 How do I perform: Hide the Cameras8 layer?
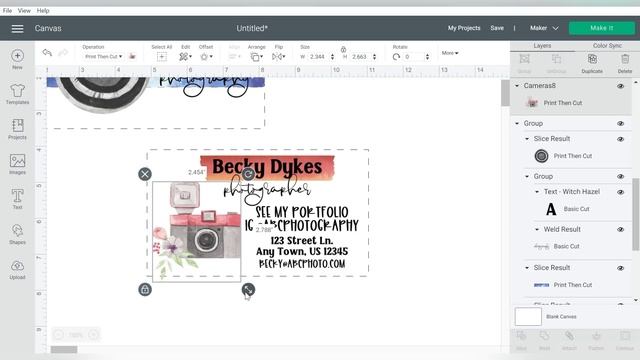(x=620, y=86)
